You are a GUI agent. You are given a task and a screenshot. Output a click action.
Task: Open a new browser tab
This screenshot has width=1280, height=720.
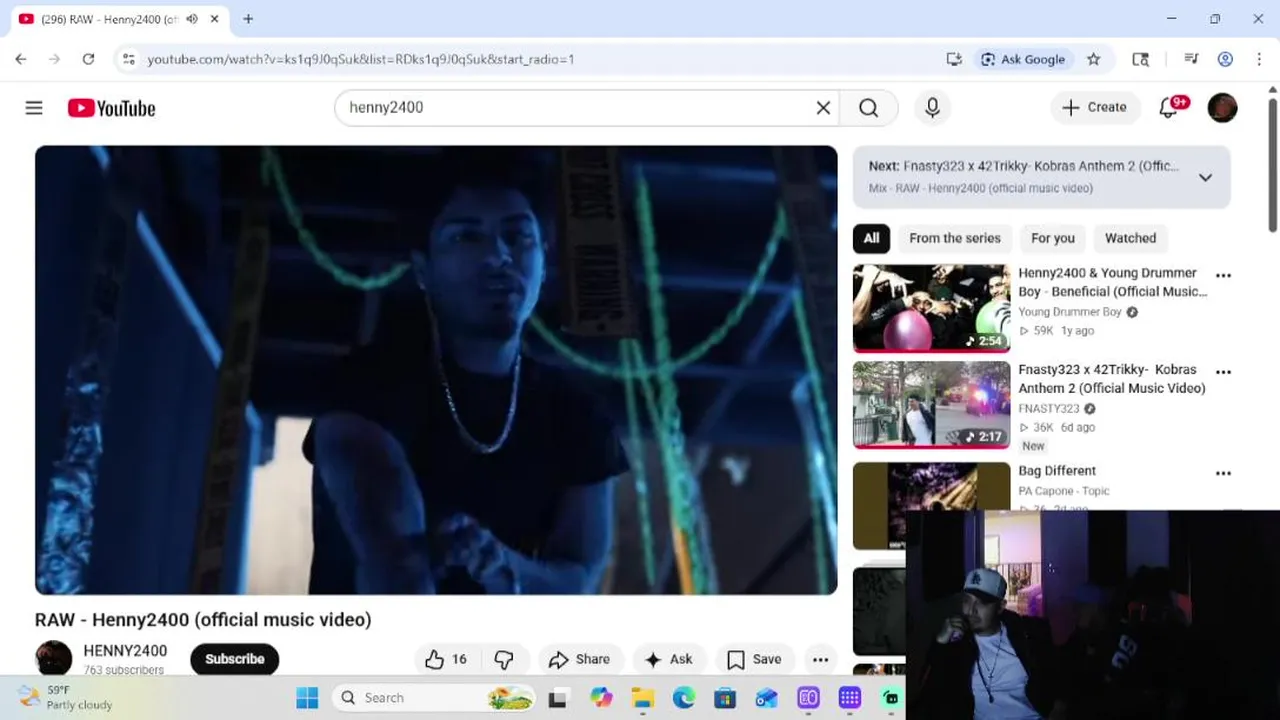pos(248,19)
